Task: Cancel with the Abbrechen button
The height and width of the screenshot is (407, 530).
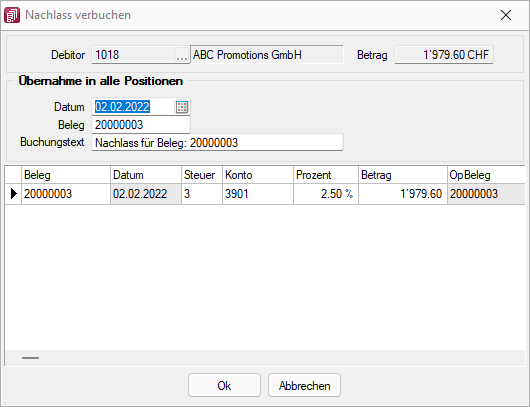Action: 305,385
